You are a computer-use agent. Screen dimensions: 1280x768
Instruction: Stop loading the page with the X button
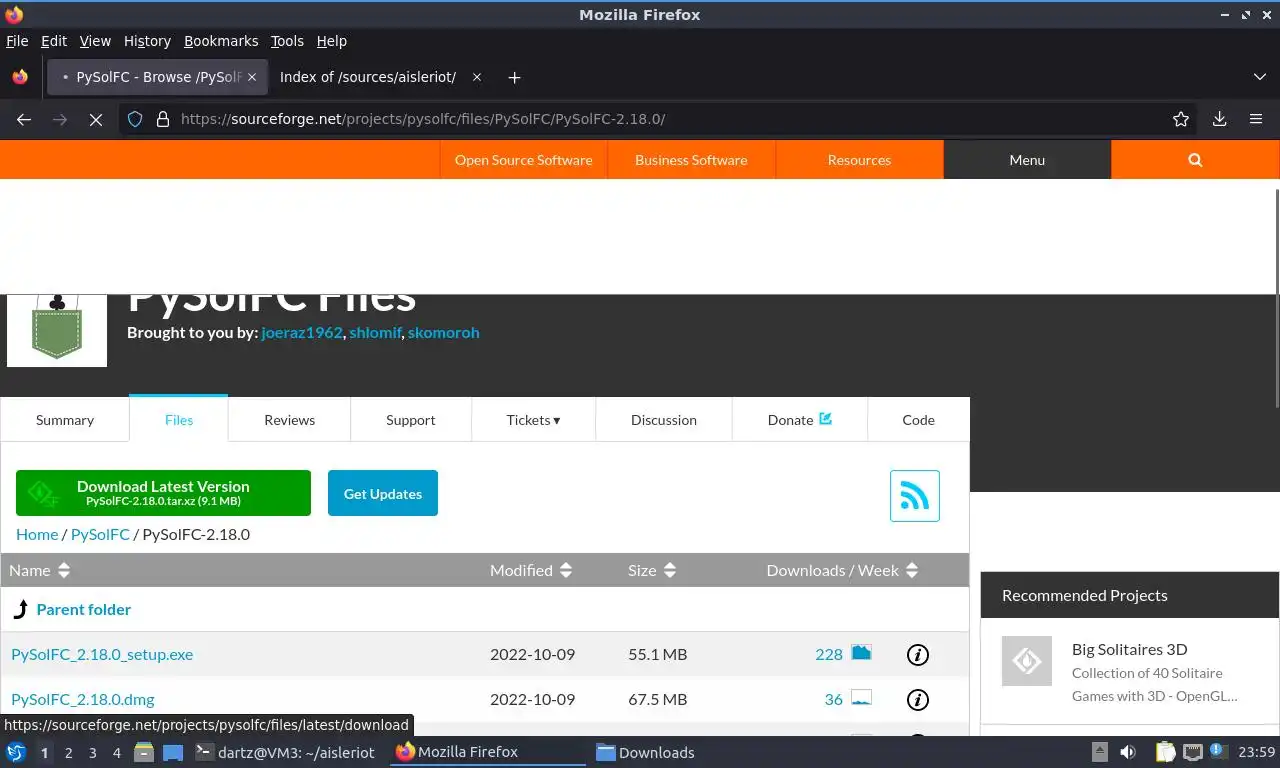tap(96, 119)
